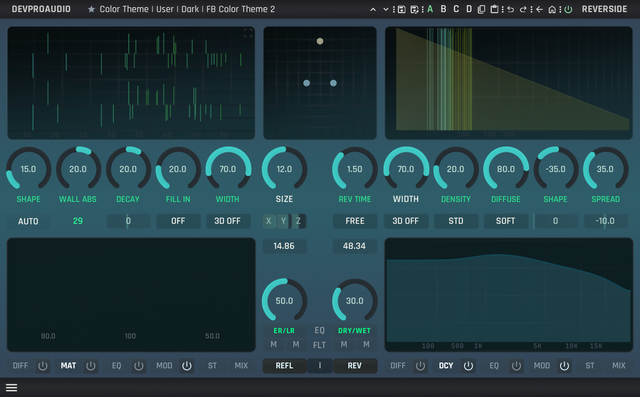Toggle the Y axis button
The image size is (640, 397).
pos(283,221)
